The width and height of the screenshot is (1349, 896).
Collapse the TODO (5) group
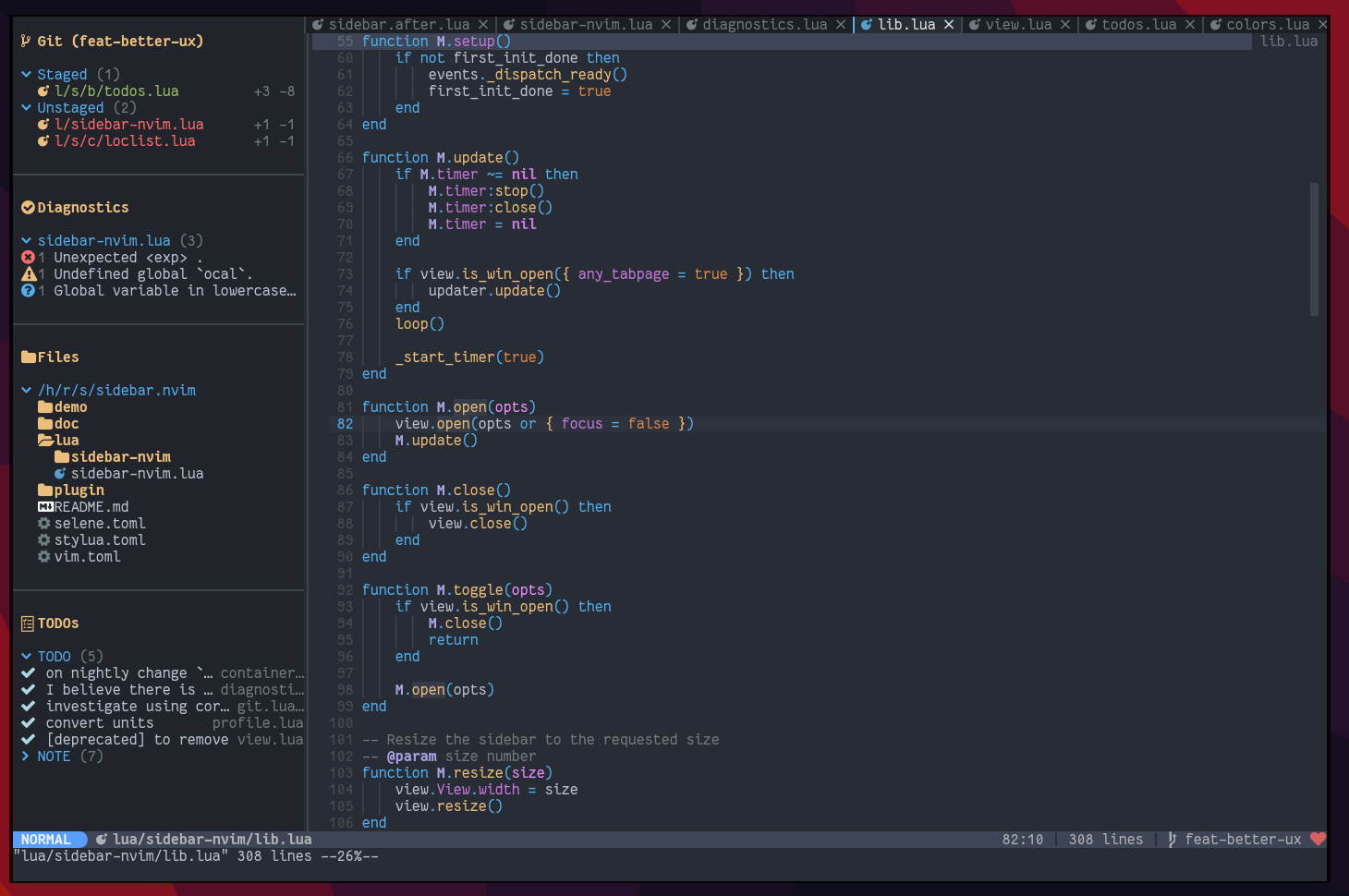pos(26,657)
